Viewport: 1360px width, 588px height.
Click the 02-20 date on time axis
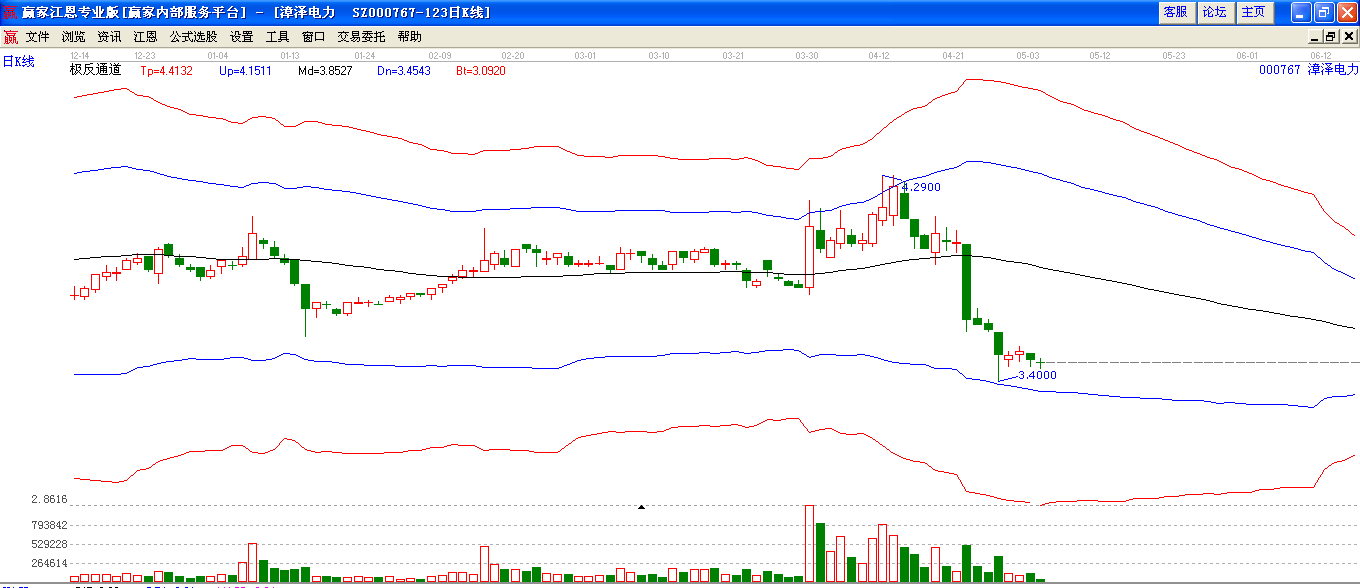tap(513, 55)
